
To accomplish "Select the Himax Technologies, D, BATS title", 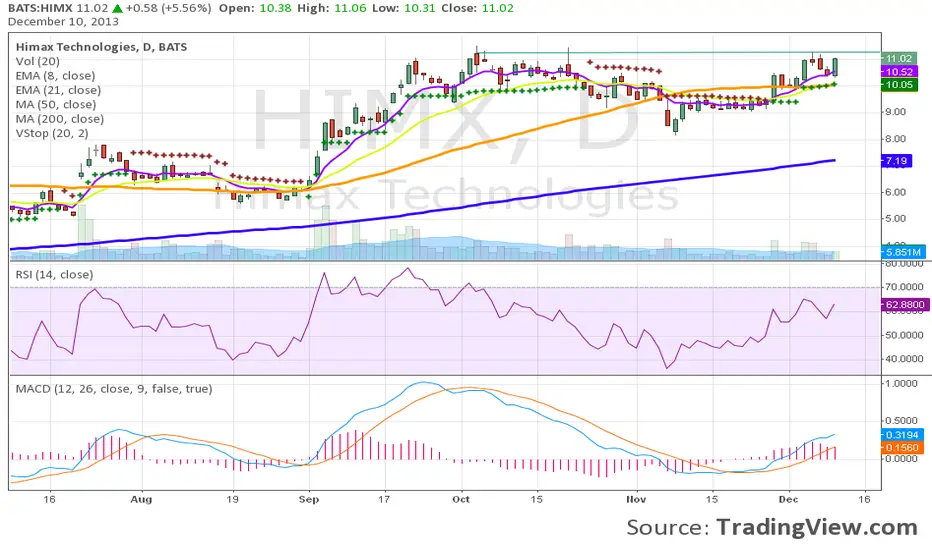I will pos(101,47).
